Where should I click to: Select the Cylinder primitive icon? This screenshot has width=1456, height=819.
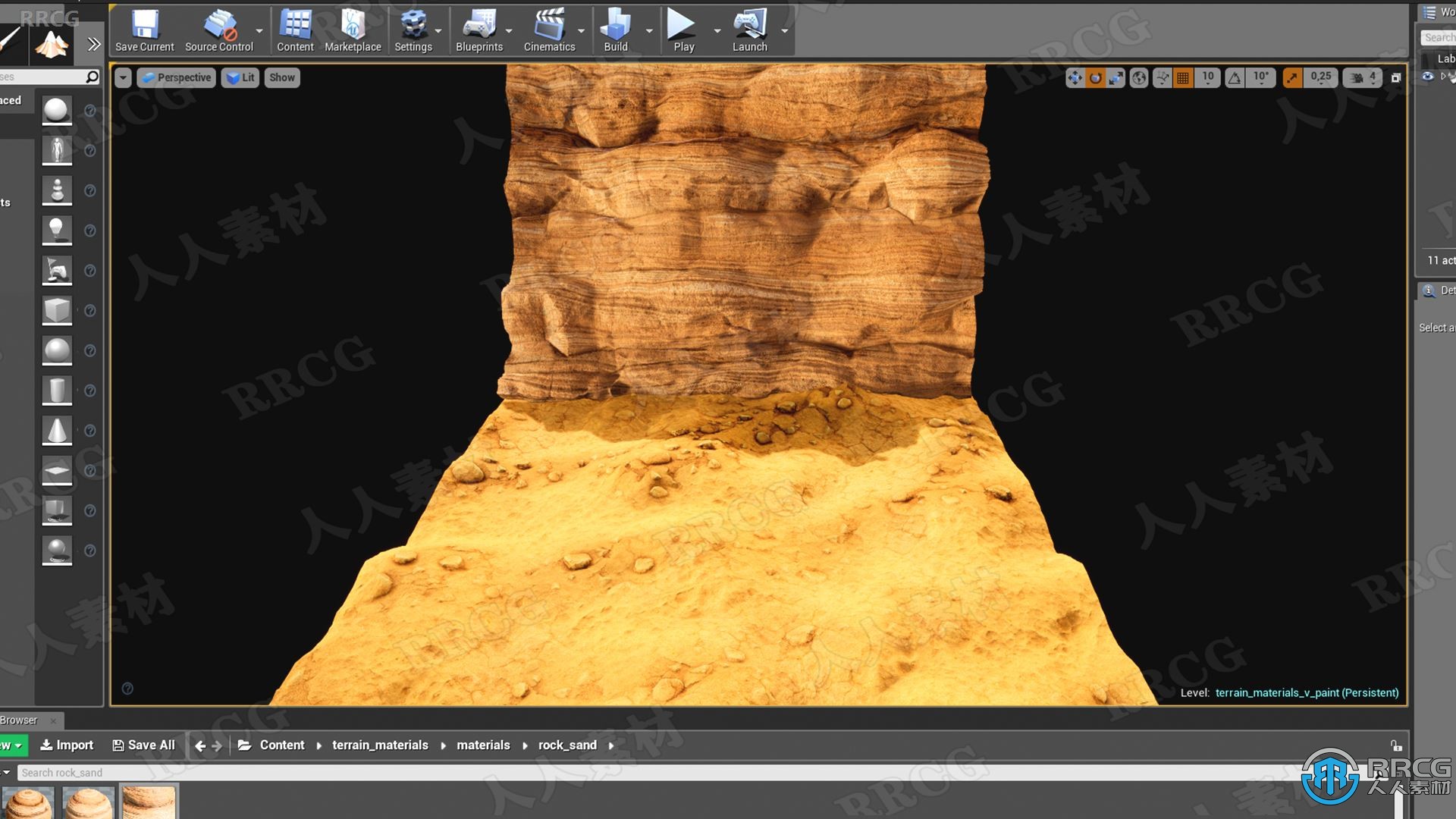click(57, 391)
